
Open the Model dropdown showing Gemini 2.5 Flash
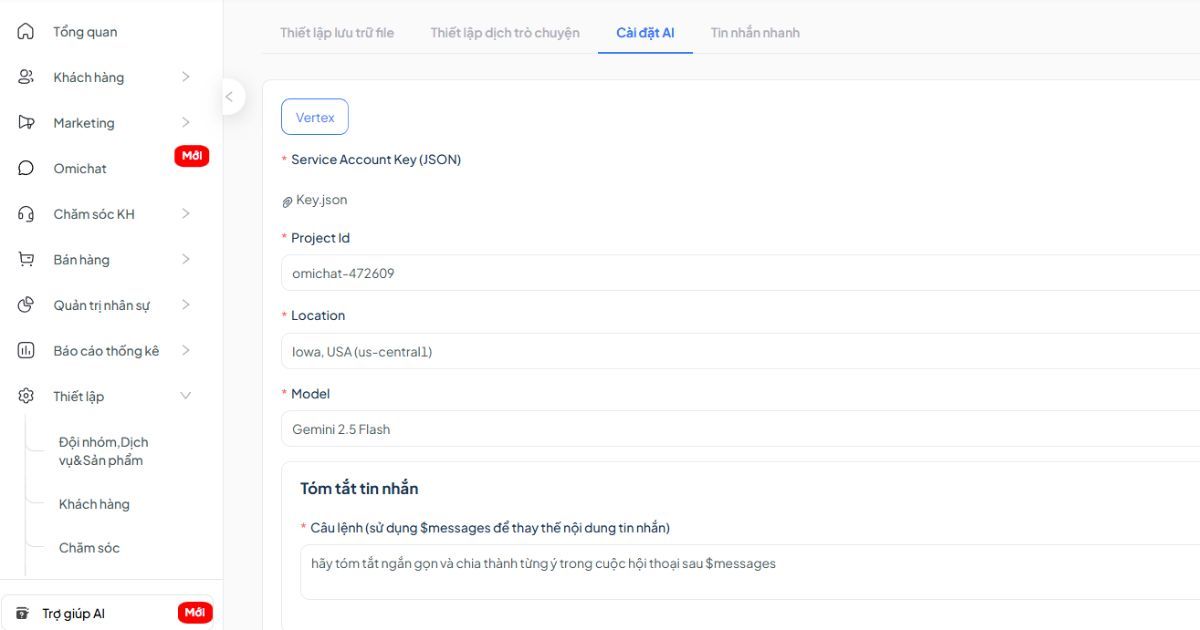click(740, 430)
